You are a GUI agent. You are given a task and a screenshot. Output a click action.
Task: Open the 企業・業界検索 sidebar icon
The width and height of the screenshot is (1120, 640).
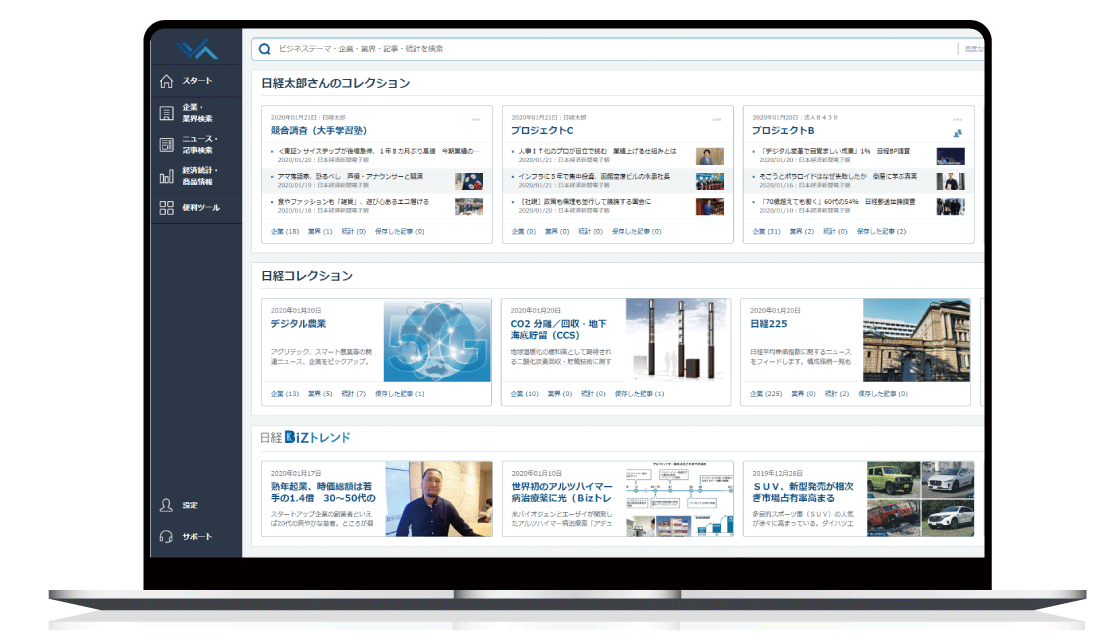pyautogui.click(x=166, y=113)
